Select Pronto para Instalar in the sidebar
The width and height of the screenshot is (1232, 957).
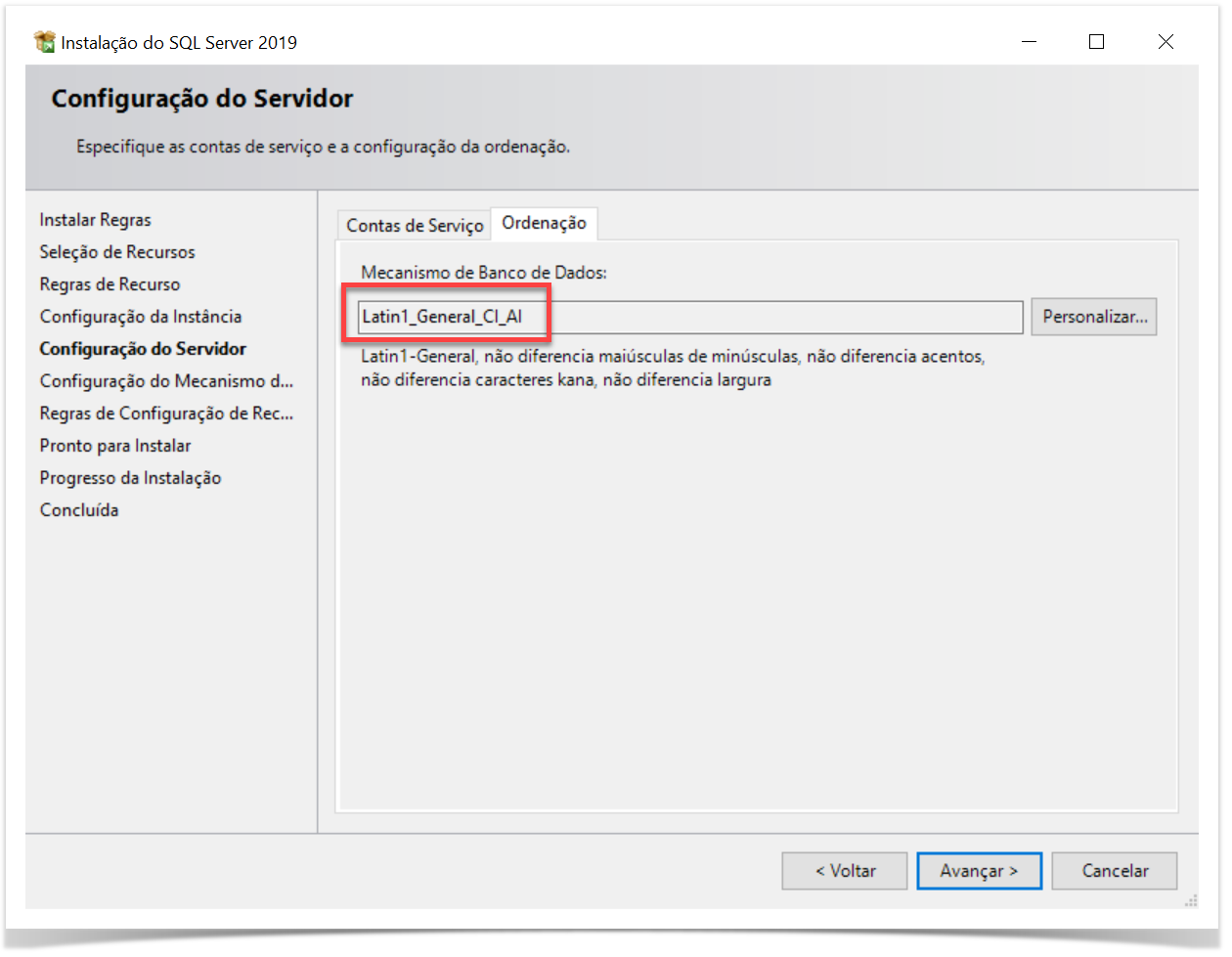(x=115, y=446)
